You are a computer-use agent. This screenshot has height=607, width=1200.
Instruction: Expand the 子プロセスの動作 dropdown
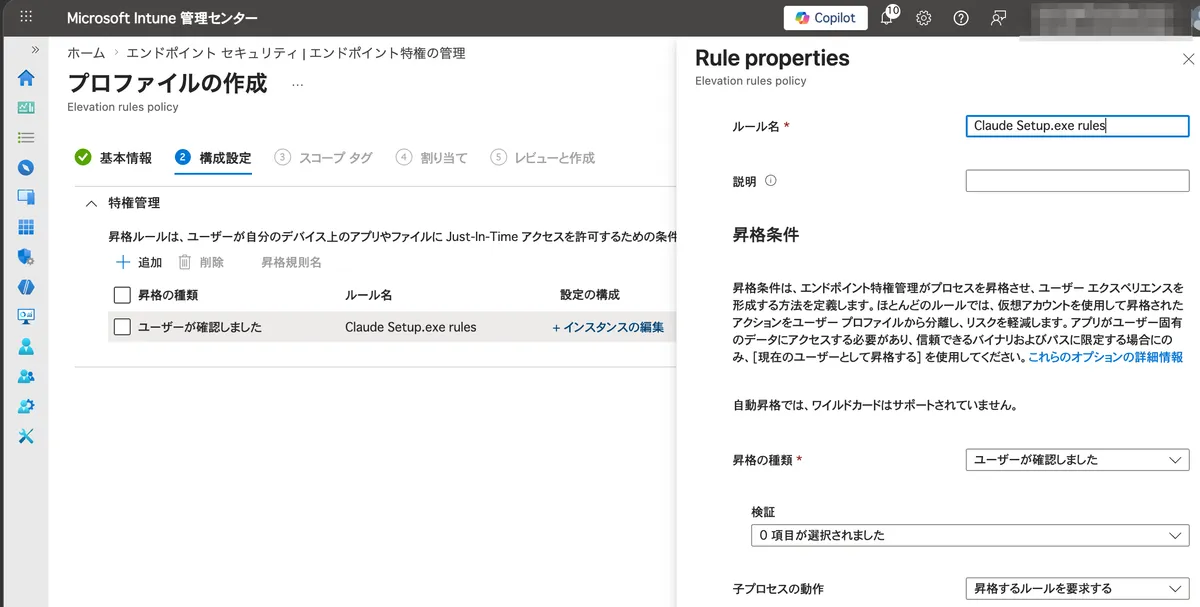1077,588
